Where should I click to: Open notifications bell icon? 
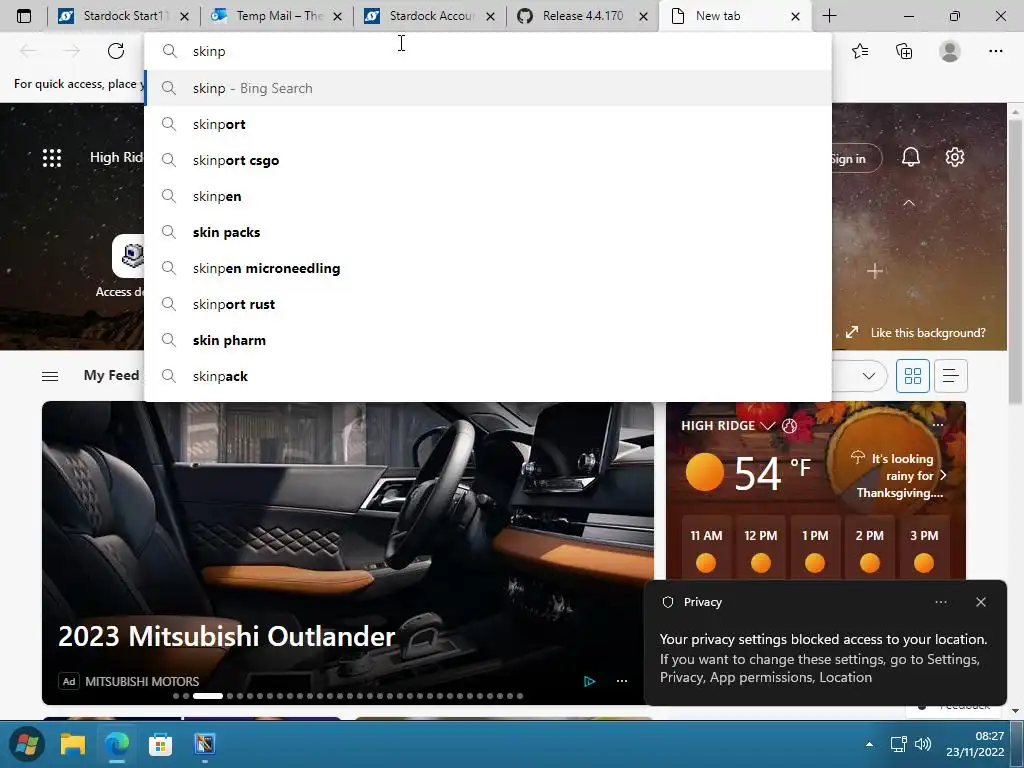[910, 157]
